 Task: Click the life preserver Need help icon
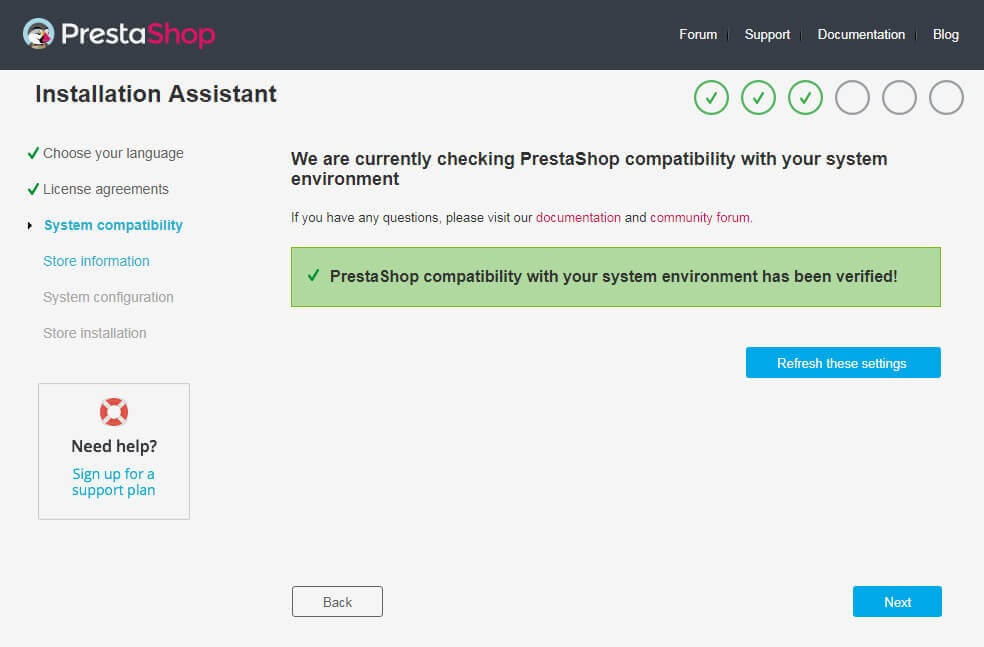[113, 411]
